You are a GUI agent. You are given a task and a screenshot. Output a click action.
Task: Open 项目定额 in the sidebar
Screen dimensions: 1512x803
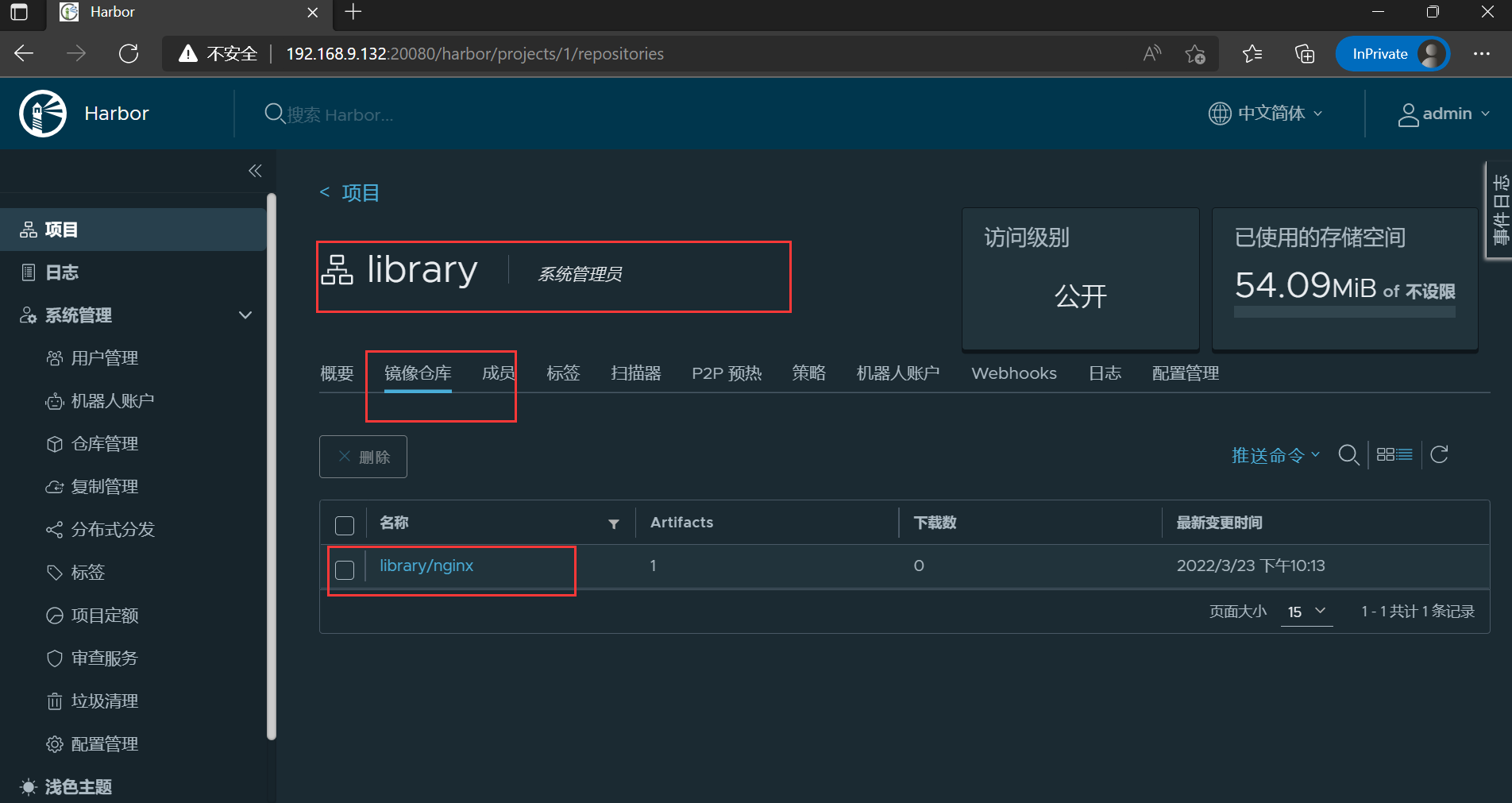pyautogui.click(x=104, y=616)
